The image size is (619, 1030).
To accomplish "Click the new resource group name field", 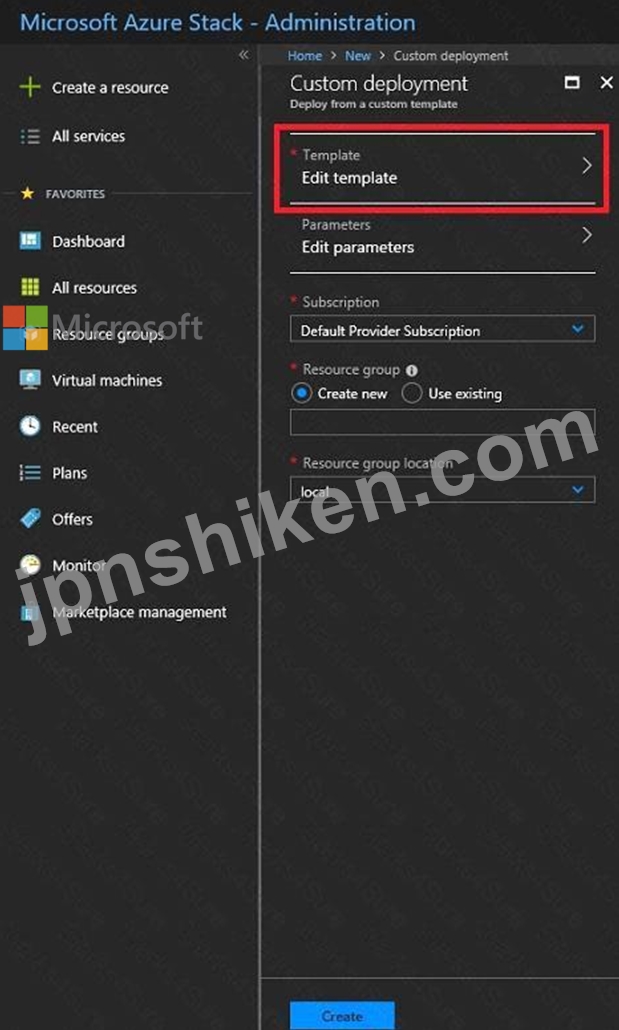I will (442, 422).
